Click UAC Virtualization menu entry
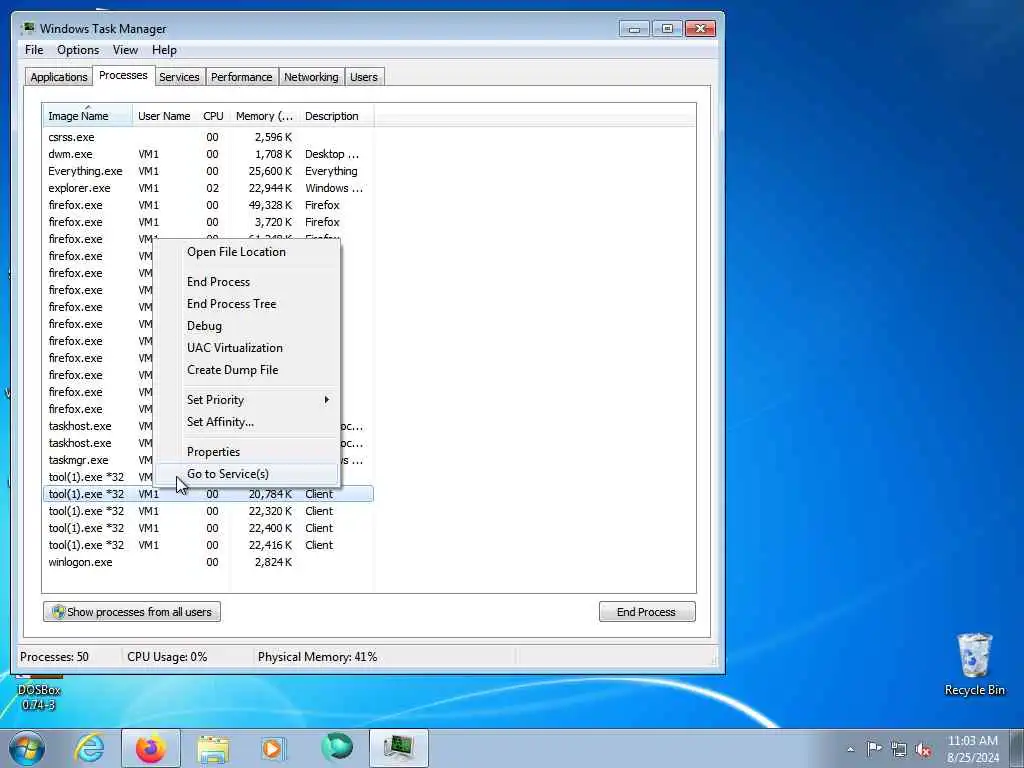 (x=247, y=348)
